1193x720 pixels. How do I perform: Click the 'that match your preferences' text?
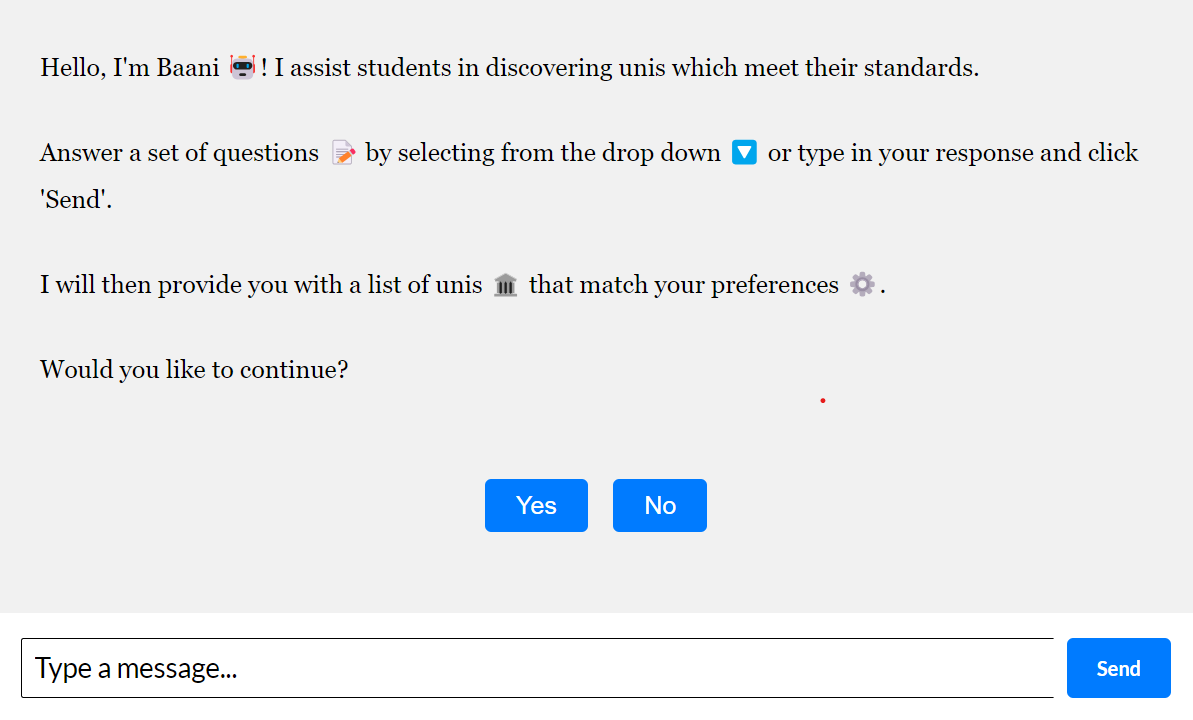point(683,285)
